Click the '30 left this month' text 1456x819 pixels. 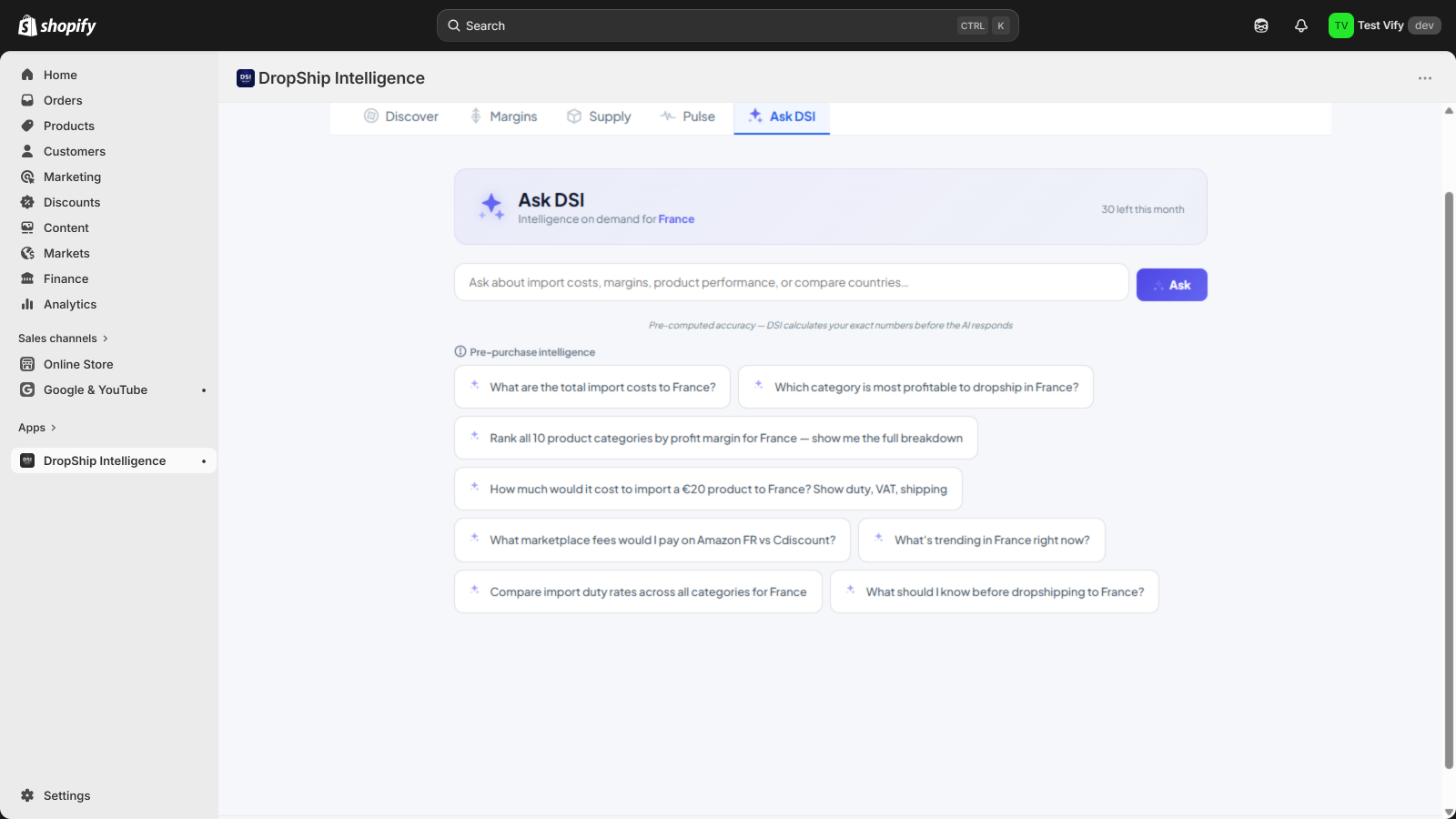[1143, 209]
